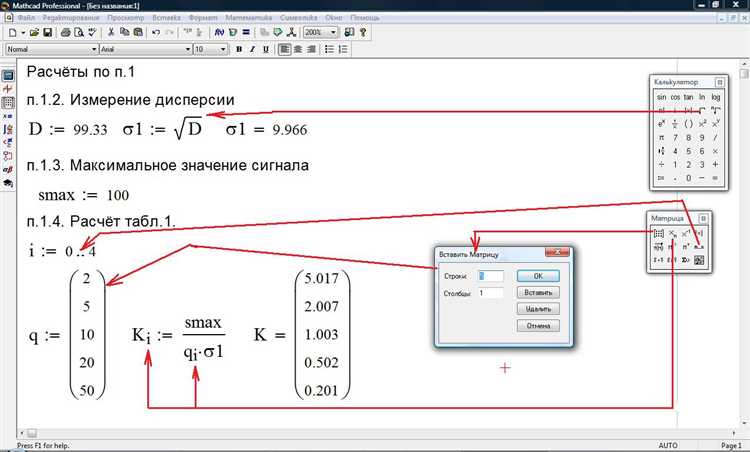750x452 pixels.
Task: Toggle Underline text formatting
Action: 265,48
